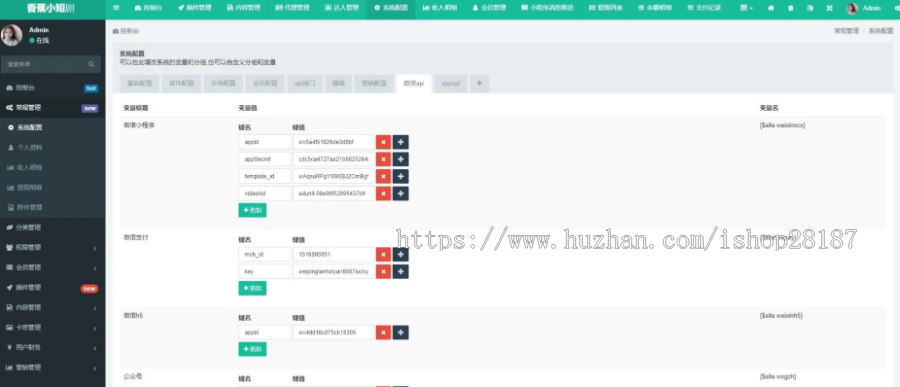
Task: Delete the mch_id row under 微信支付
Action: (383, 254)
